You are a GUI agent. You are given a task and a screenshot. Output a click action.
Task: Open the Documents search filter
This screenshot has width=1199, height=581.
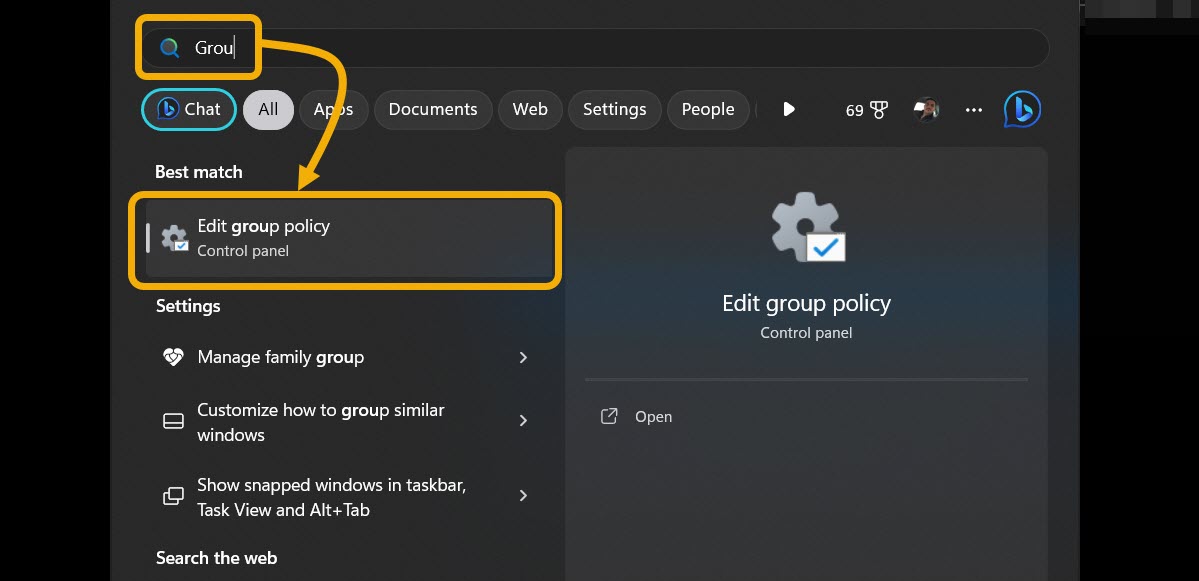pyautogui.click(x=433, y=109)
